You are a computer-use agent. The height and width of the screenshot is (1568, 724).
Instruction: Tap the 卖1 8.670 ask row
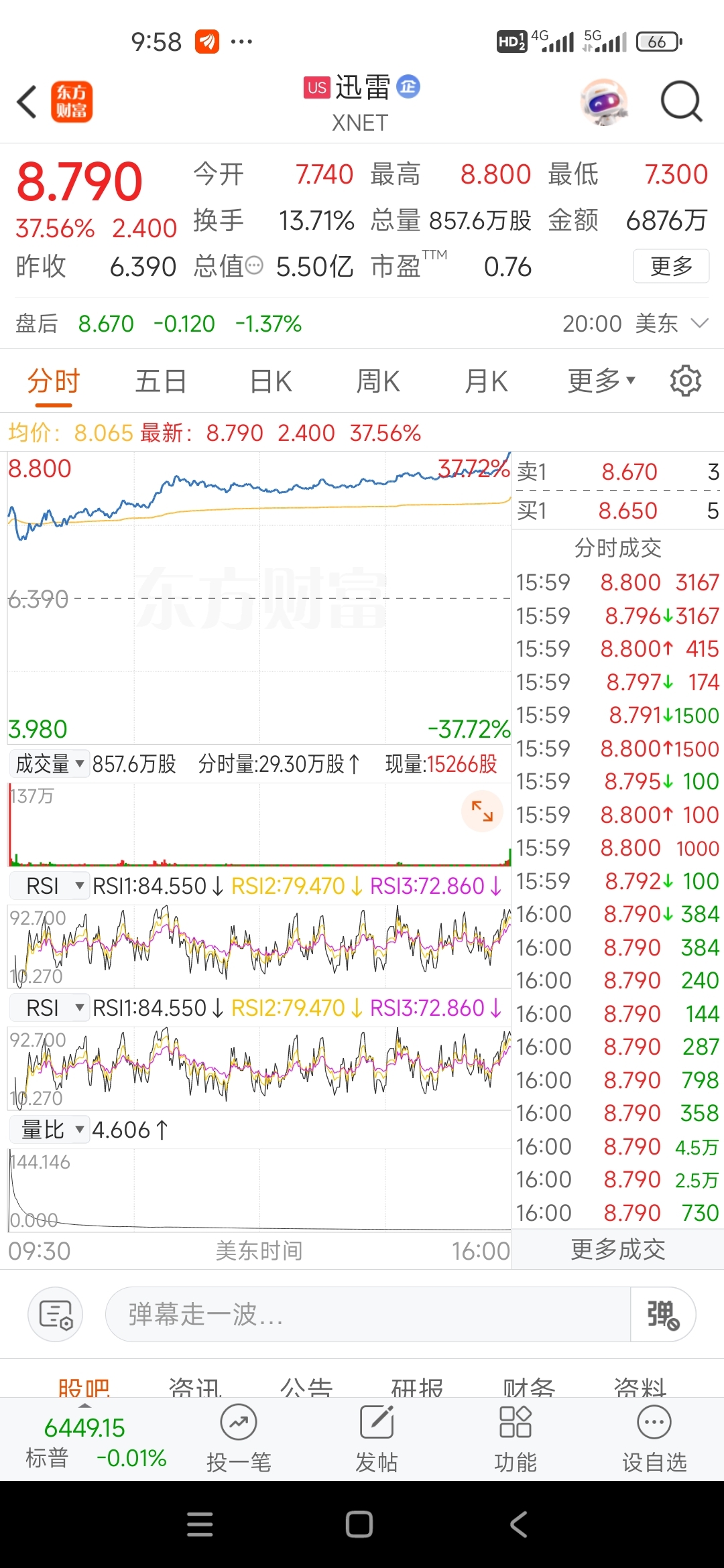[x=618, y=472]
